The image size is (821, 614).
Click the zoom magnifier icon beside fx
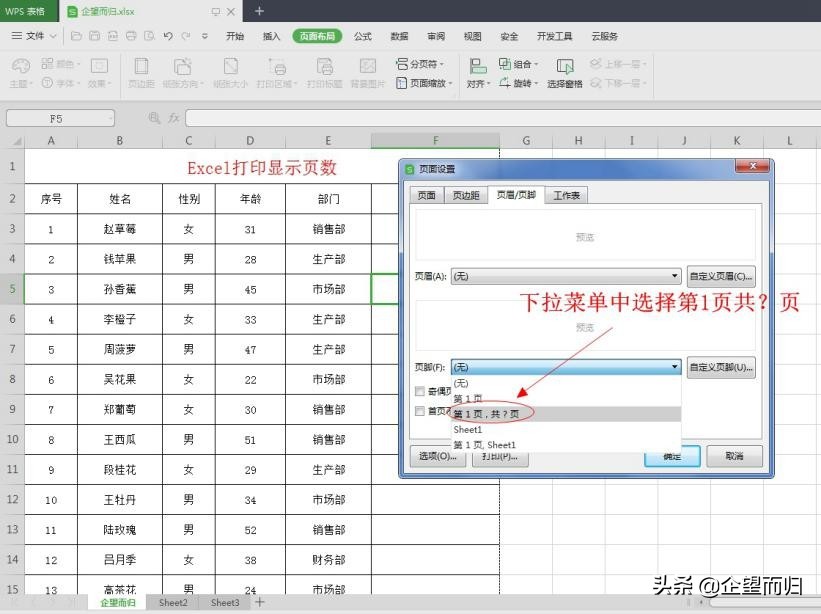(x=154, y=118)
